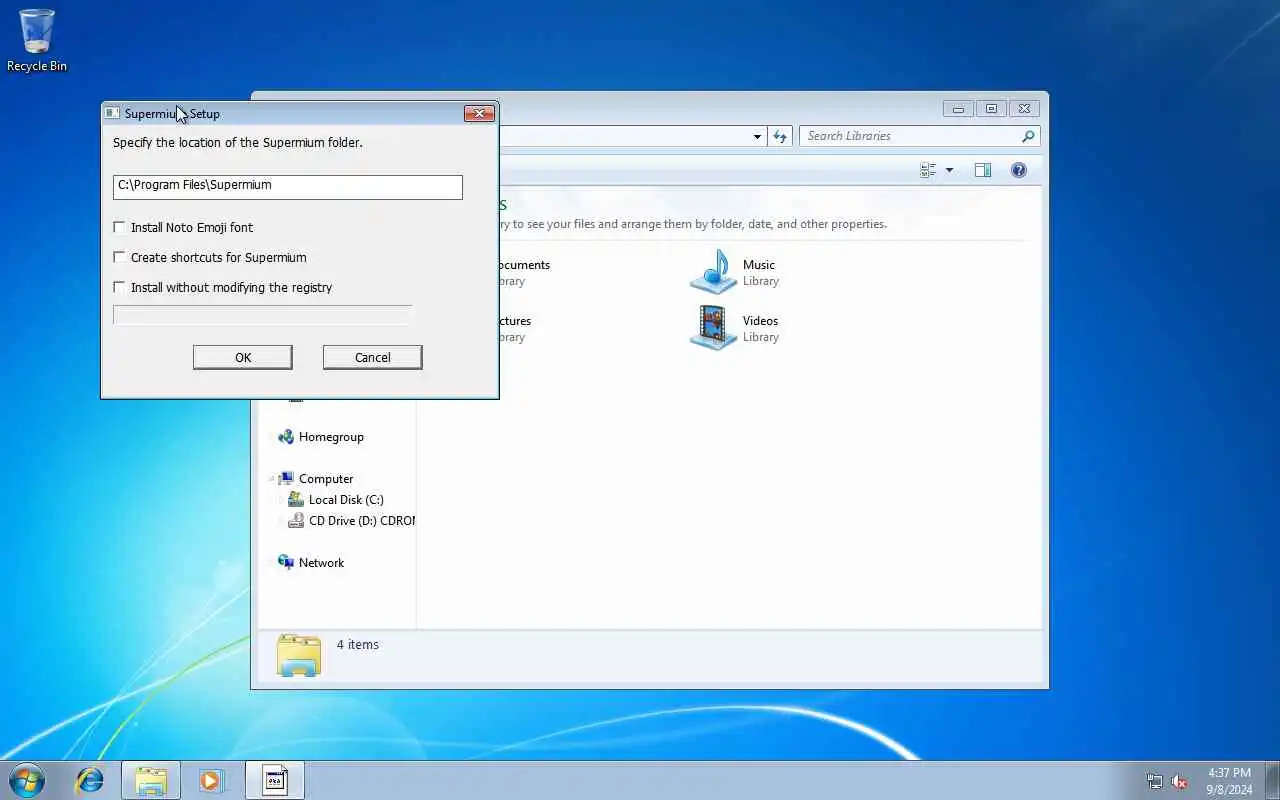Open address bar history dropdown
1280x800 pixels.
click(757, 137)
